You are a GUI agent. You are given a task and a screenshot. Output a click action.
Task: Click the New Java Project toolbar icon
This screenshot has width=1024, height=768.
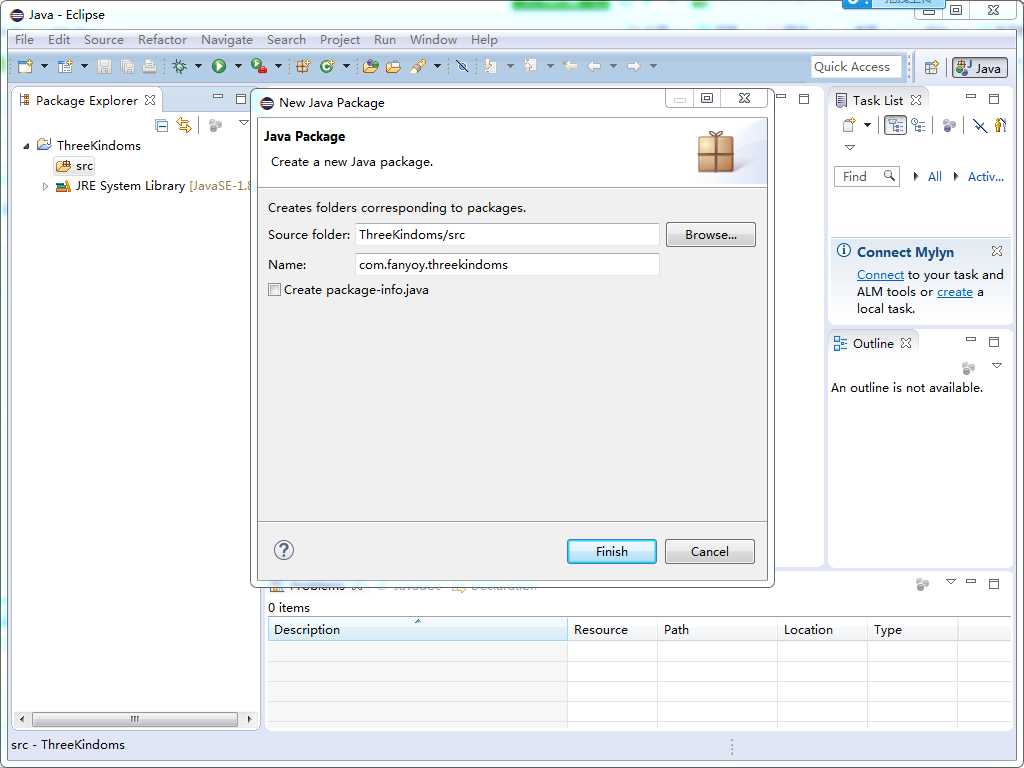coord(65,66)
